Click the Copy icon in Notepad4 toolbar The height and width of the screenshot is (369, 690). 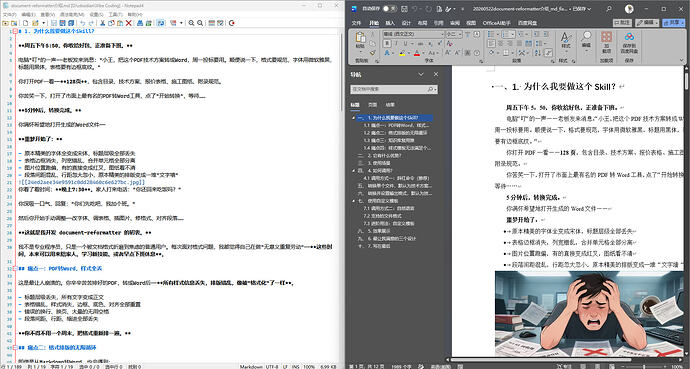(x=112, y=23)
